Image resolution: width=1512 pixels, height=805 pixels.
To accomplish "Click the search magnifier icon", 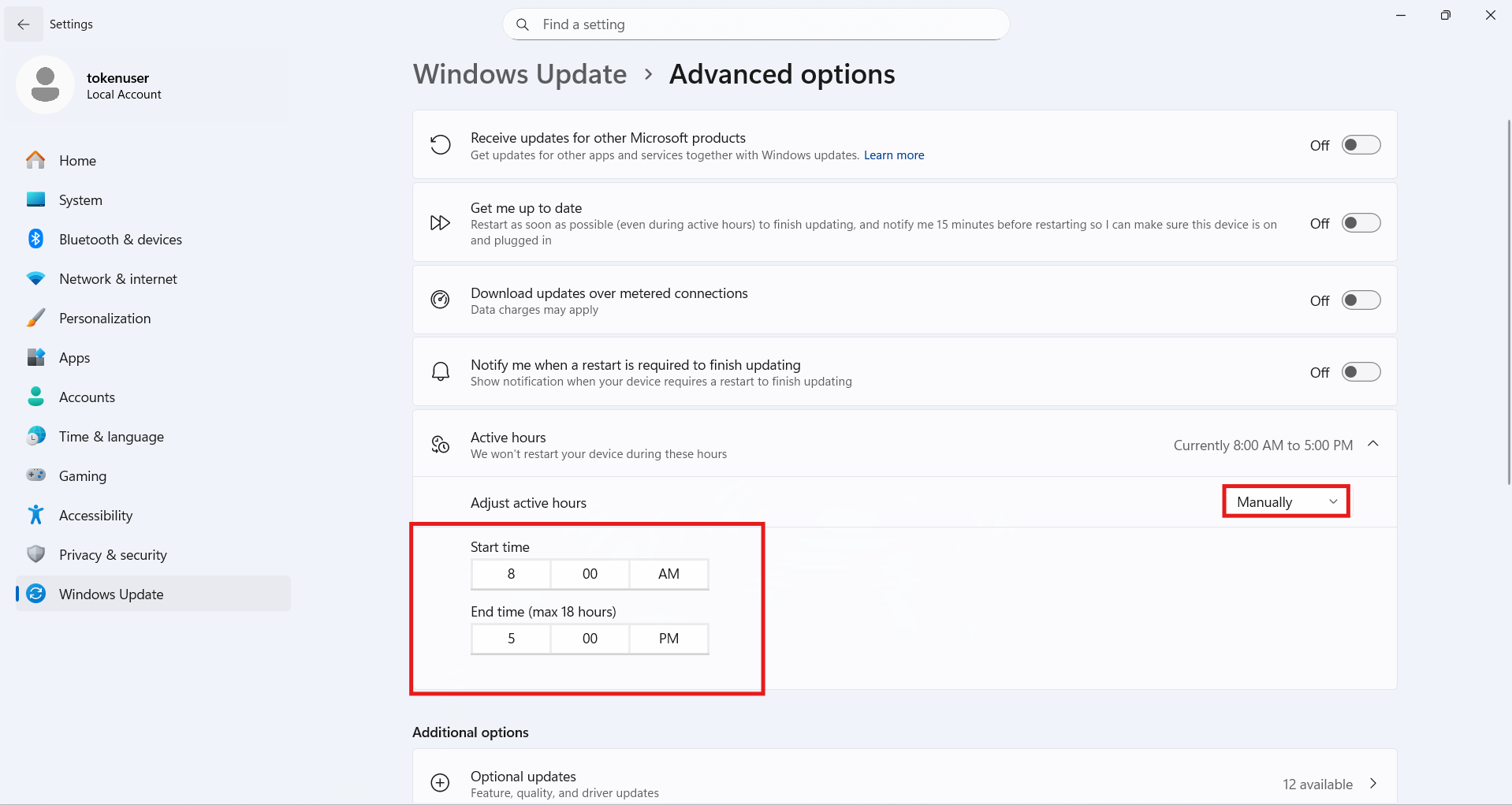I will [522, 24].
